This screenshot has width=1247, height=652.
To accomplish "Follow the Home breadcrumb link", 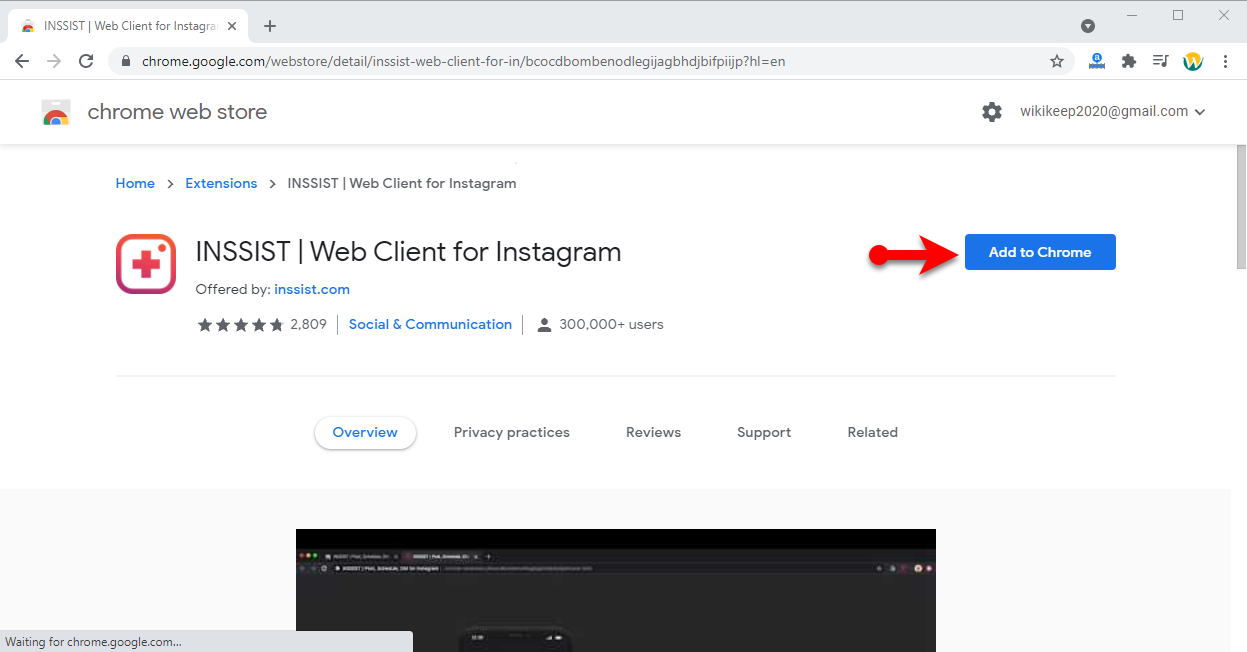I will coord(135,184).
